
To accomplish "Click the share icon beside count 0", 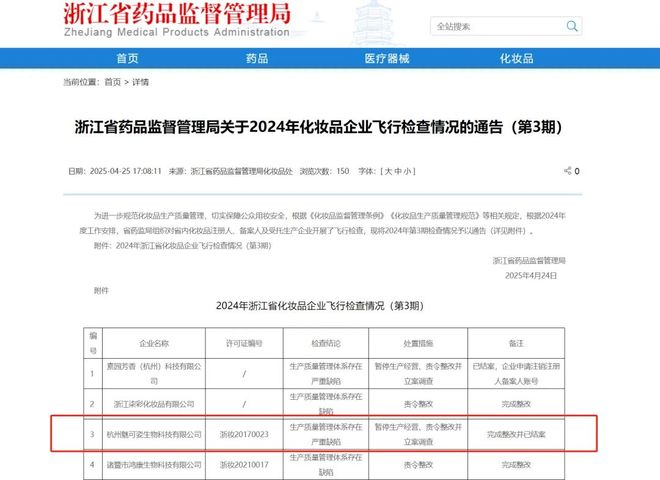I will pos(567,171).
